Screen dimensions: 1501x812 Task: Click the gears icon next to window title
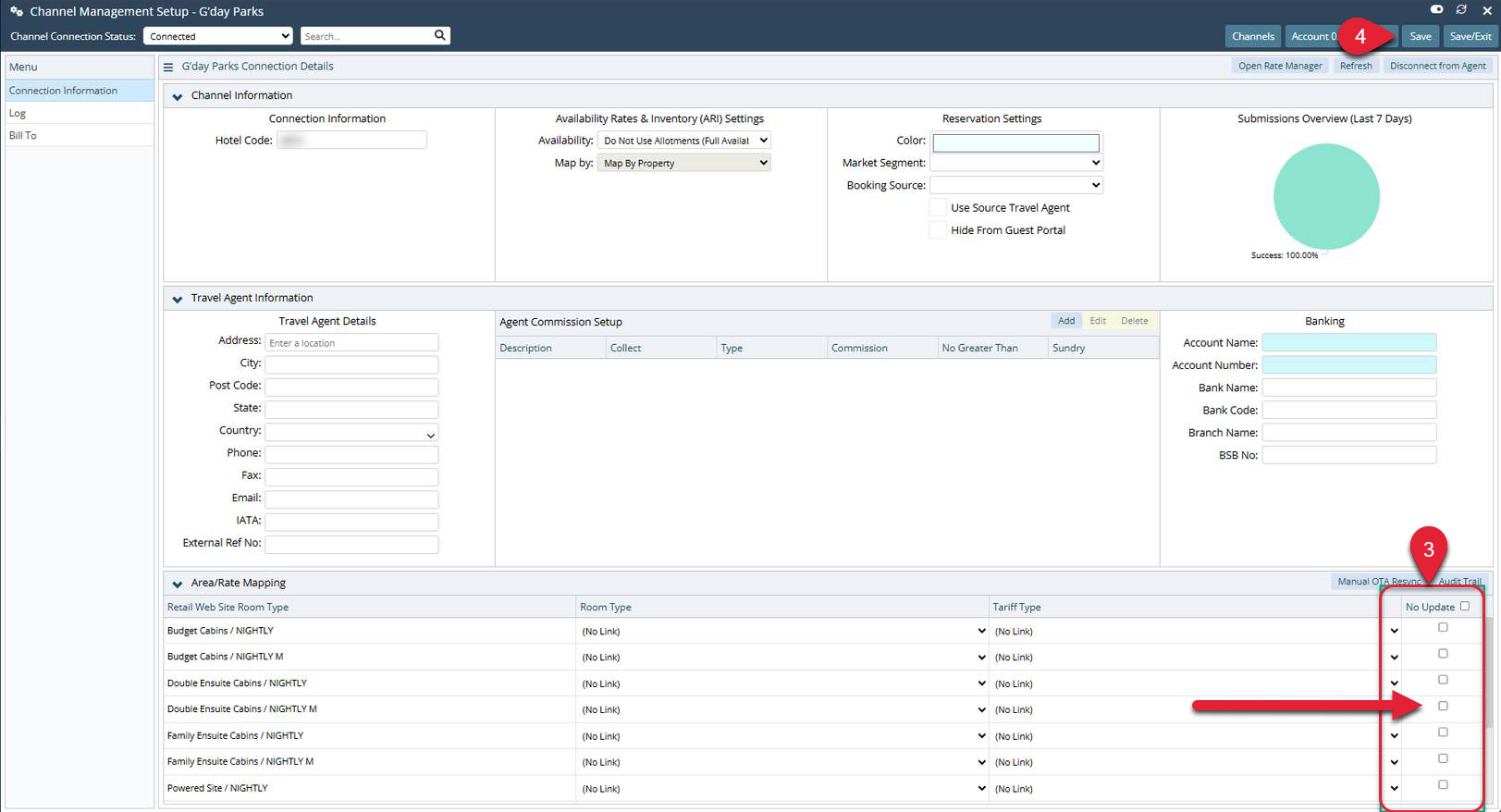(17, 11)
